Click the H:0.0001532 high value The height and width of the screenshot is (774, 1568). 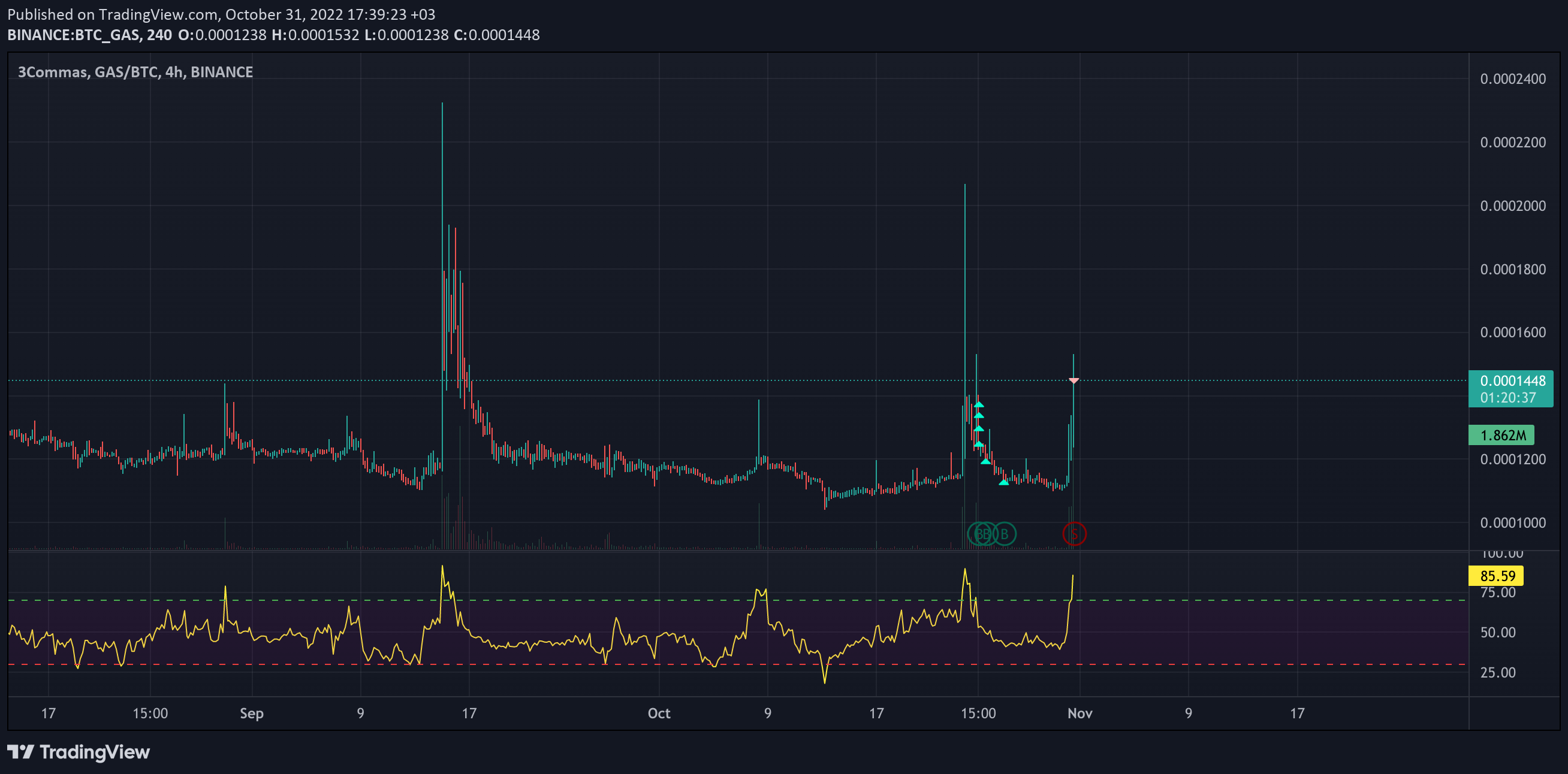click(315, 35)
